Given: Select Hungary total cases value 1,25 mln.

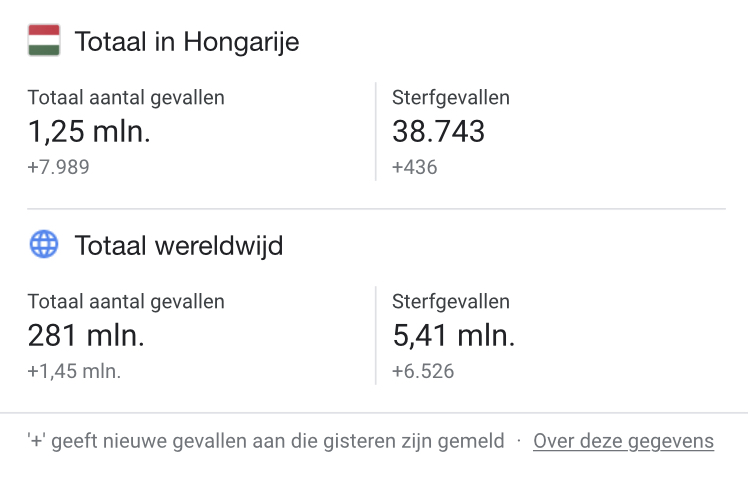Looking at the screenshot, I should (89, 132).
